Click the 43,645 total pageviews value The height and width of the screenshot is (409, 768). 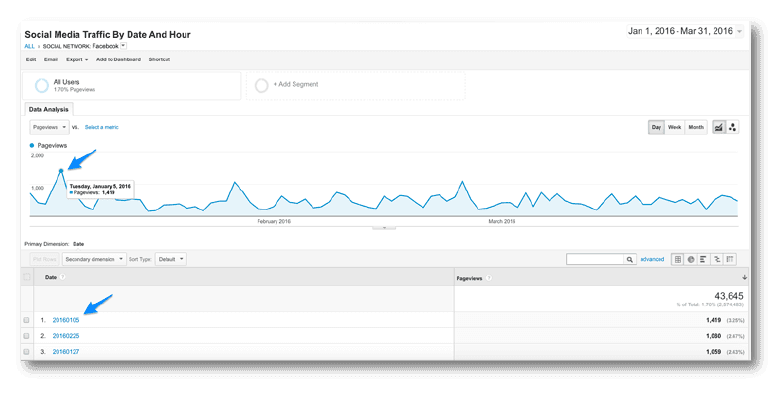coord(729,296)
